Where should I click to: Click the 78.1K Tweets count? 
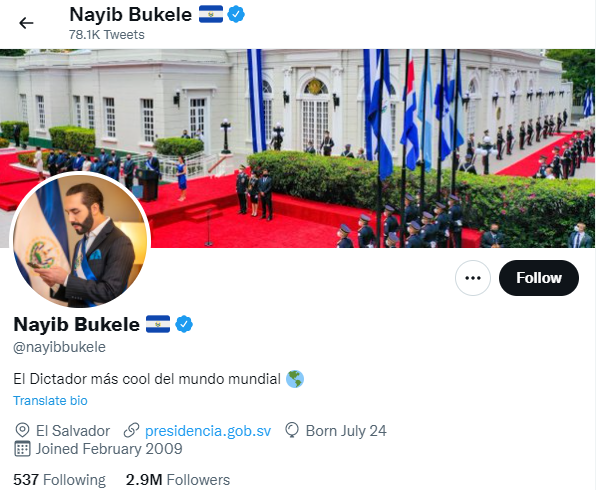(x=107, y=35)
